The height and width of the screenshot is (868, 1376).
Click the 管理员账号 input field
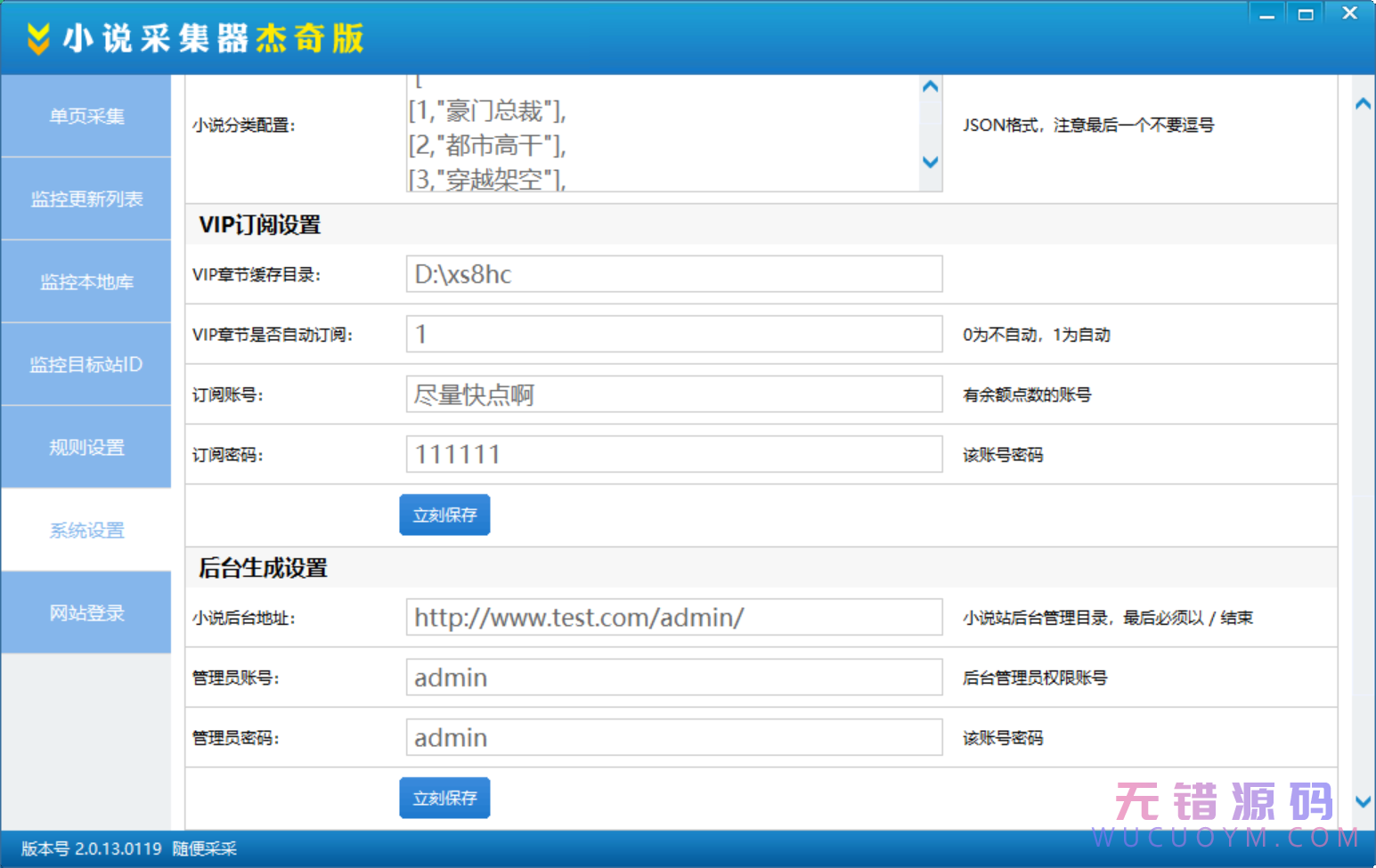(673, 677)
